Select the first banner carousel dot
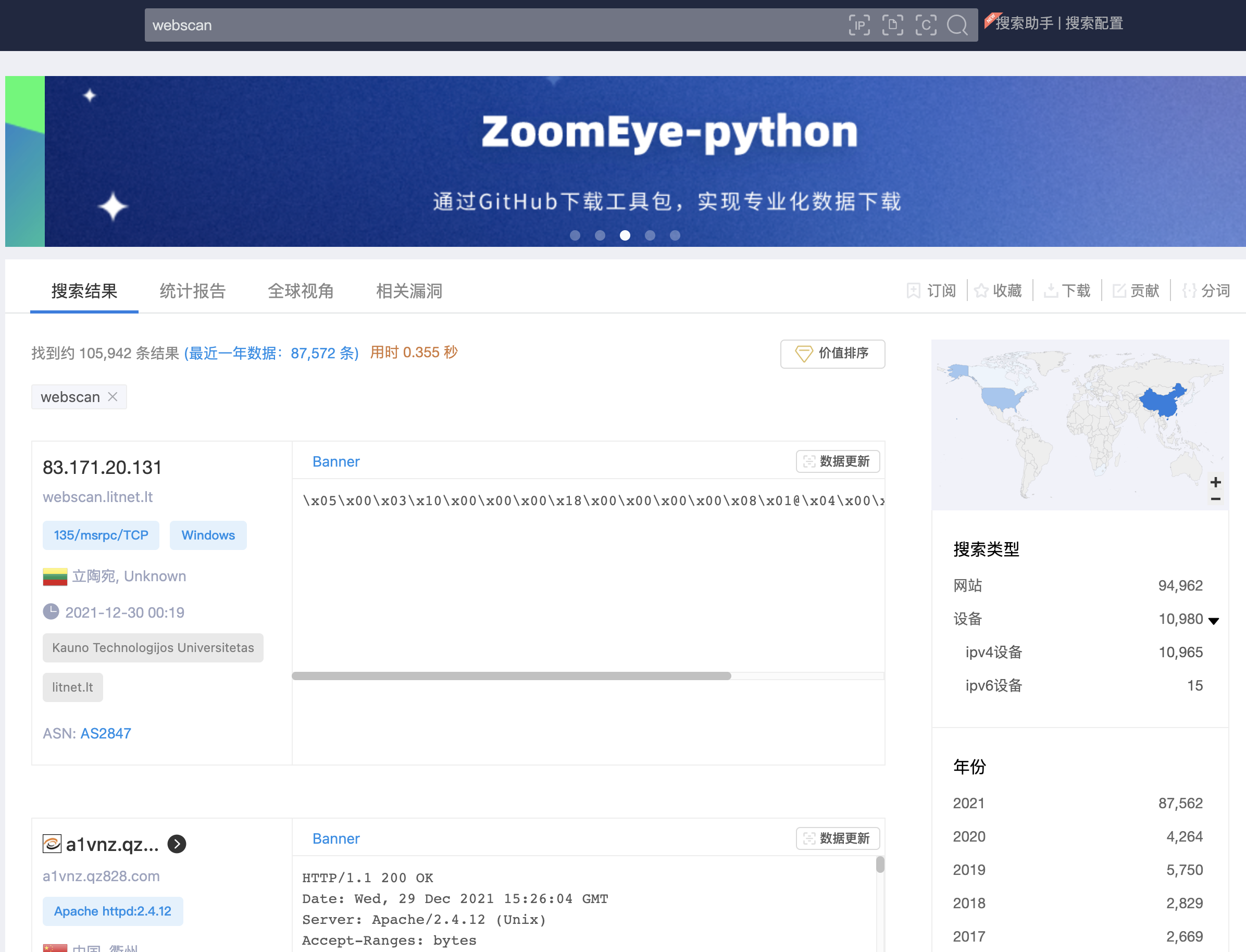1246x952 pixels. pos(575,235)
